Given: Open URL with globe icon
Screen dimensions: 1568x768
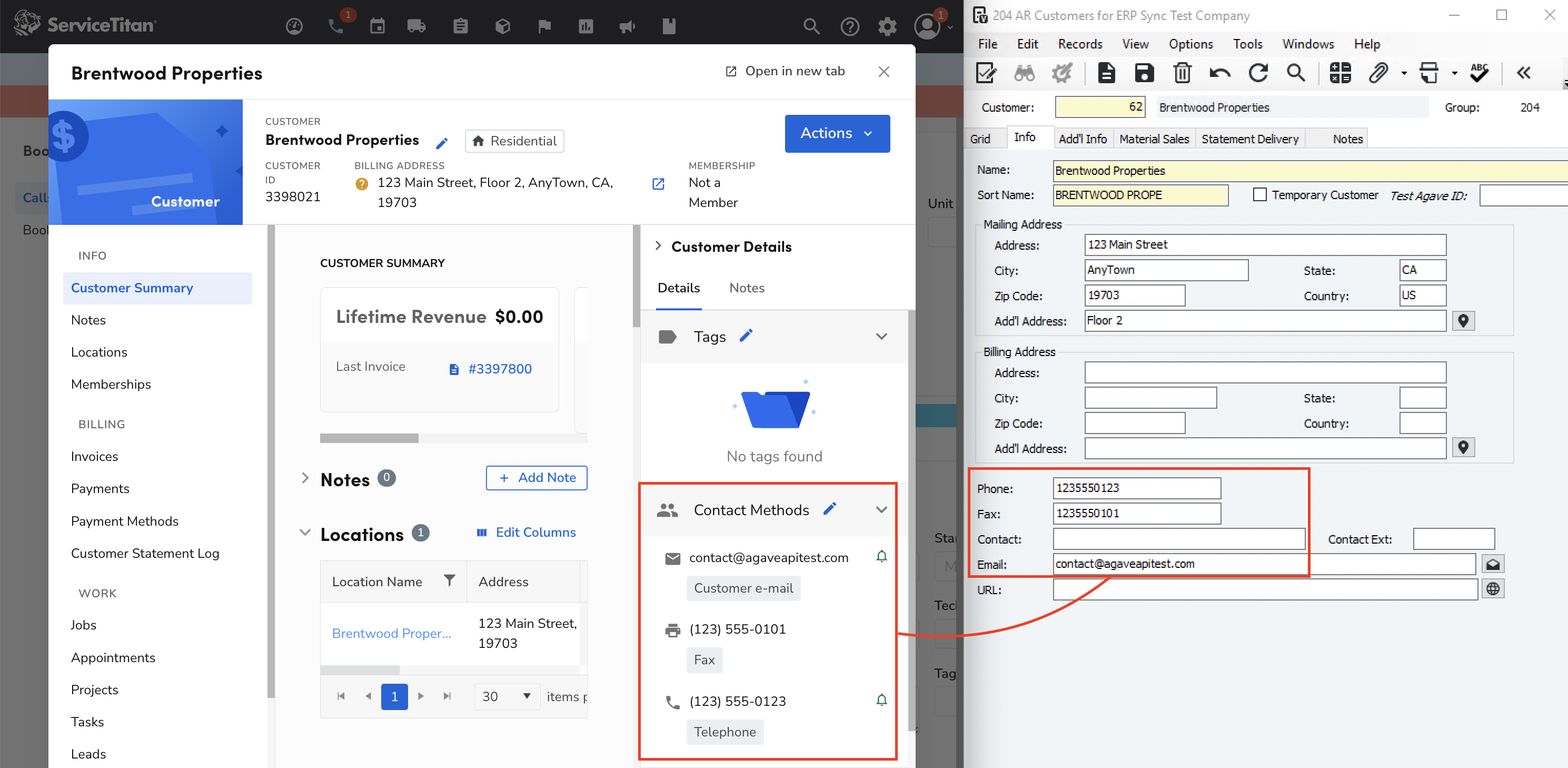Looking at the screenshot, I should [x=1493, y=589].
